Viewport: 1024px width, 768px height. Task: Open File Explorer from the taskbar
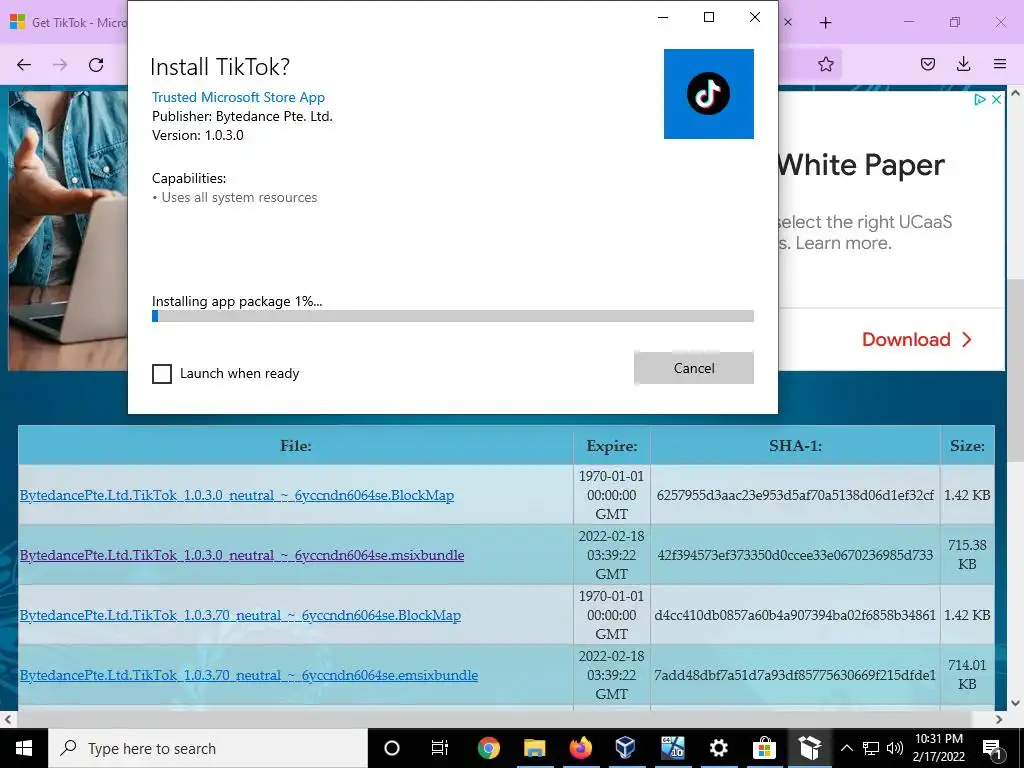point(534,748)
